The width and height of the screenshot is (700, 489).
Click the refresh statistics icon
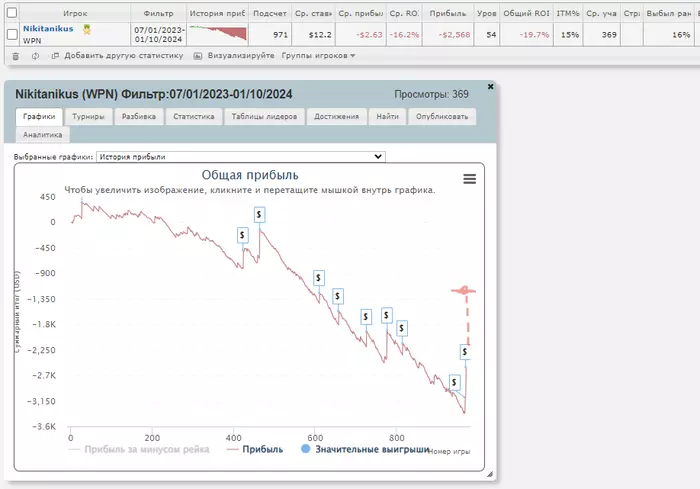[35, 56]
